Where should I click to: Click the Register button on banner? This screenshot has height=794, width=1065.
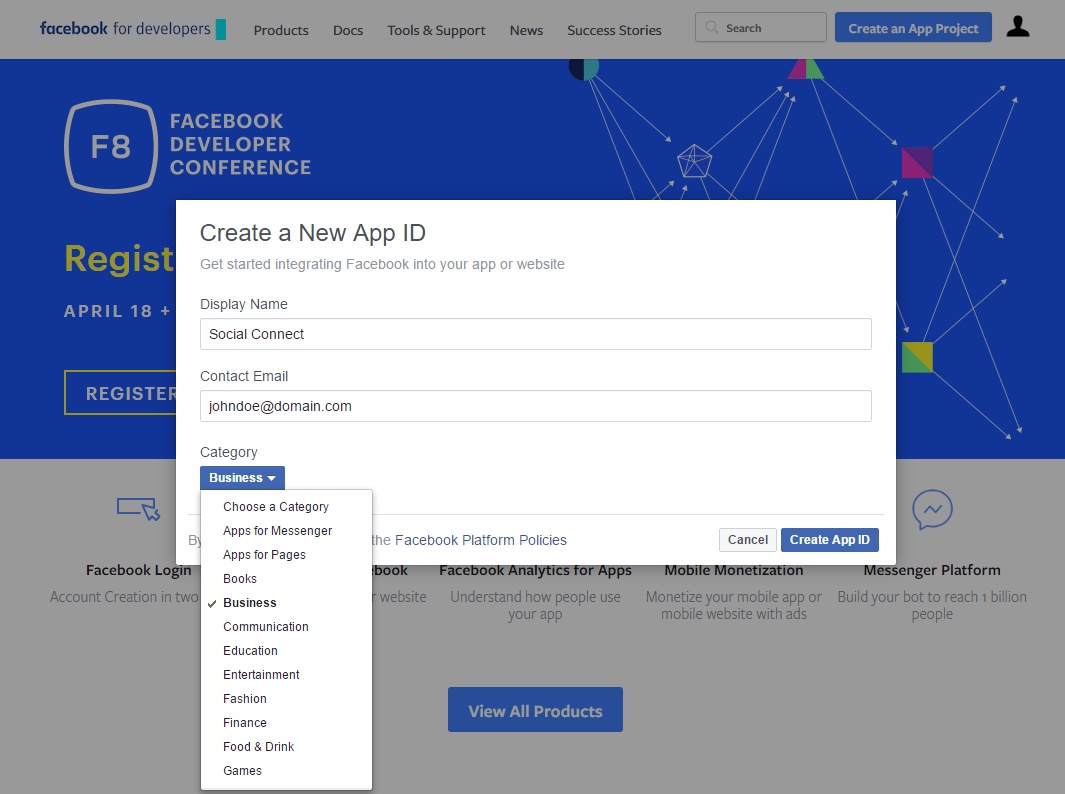(x=120, y=393)
